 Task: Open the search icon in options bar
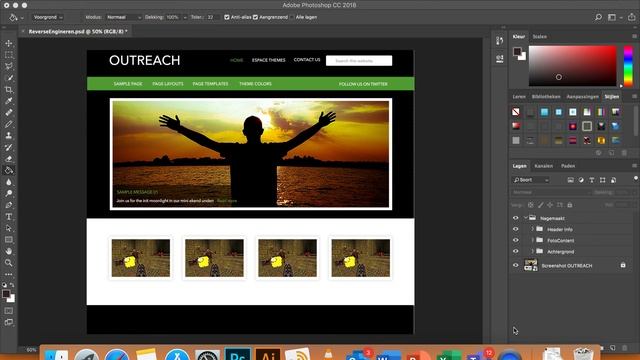(598, 17)
